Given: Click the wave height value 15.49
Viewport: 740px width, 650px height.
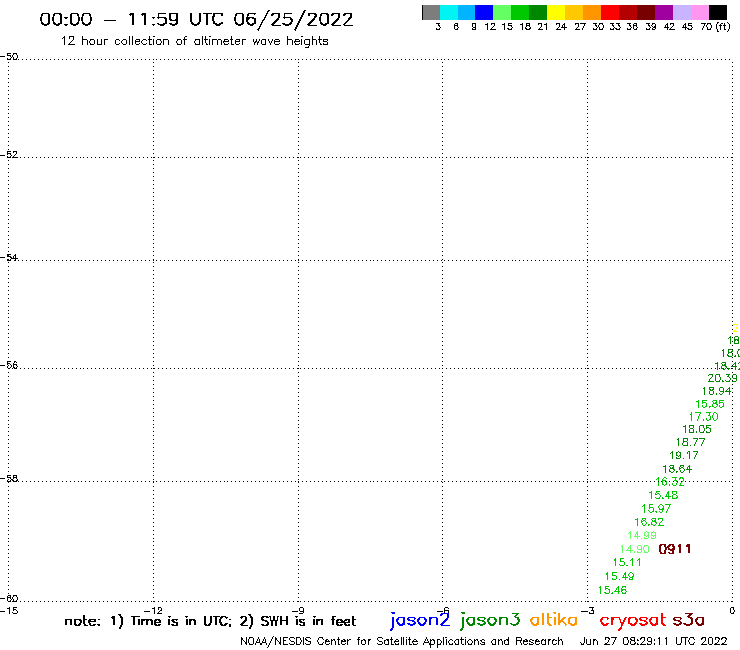Looking at the screenshot, I should (619, 576).
